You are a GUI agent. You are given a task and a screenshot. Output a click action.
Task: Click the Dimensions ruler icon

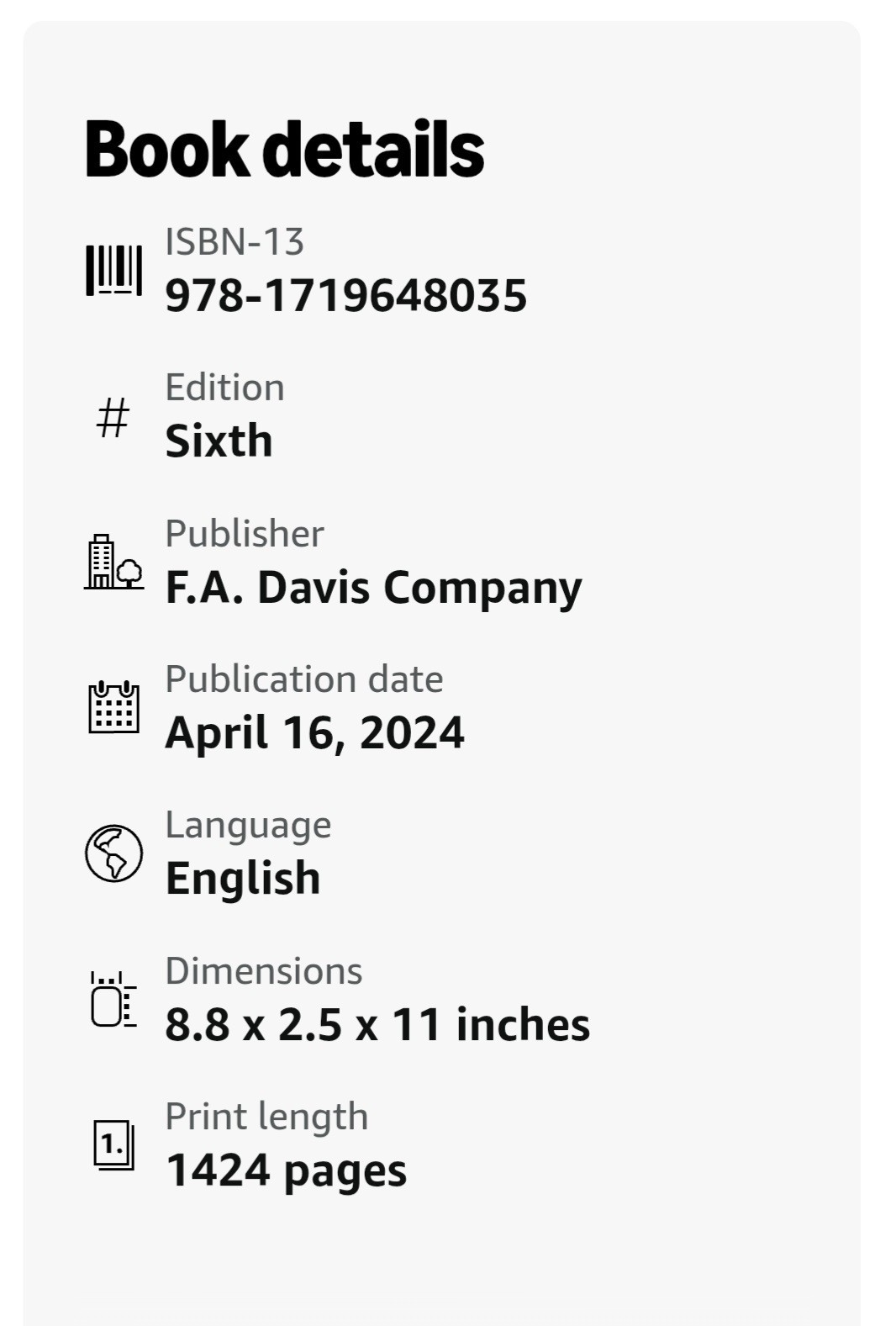coord(113,999)
